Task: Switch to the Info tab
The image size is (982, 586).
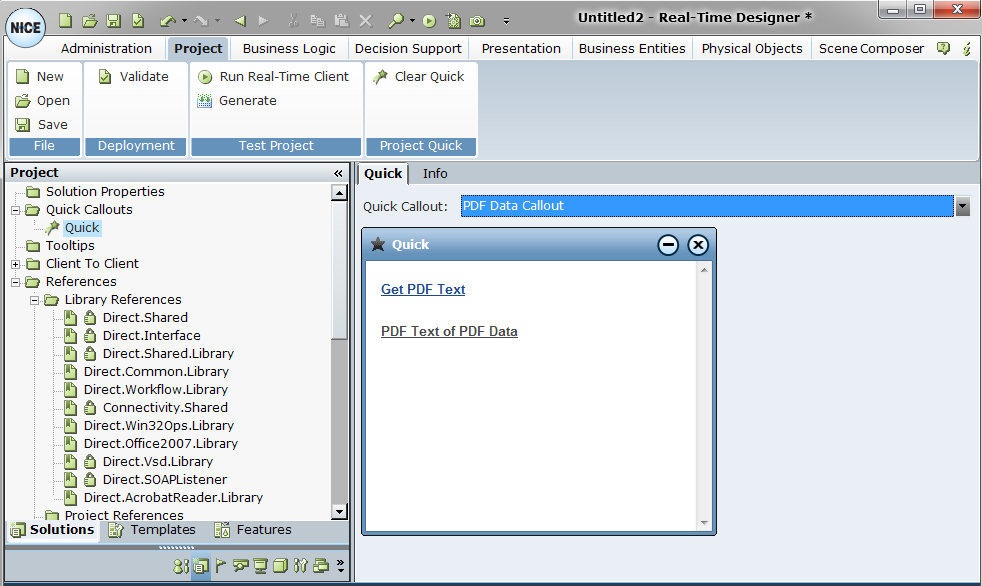Action: point(435,173)
